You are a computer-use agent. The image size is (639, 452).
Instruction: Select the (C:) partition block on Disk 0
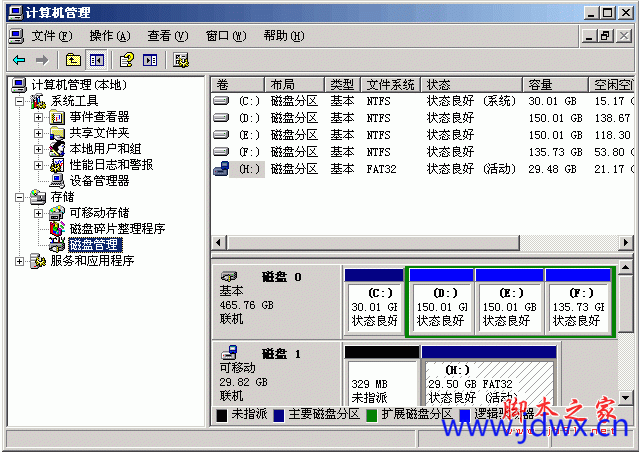(x=374, y=302)
